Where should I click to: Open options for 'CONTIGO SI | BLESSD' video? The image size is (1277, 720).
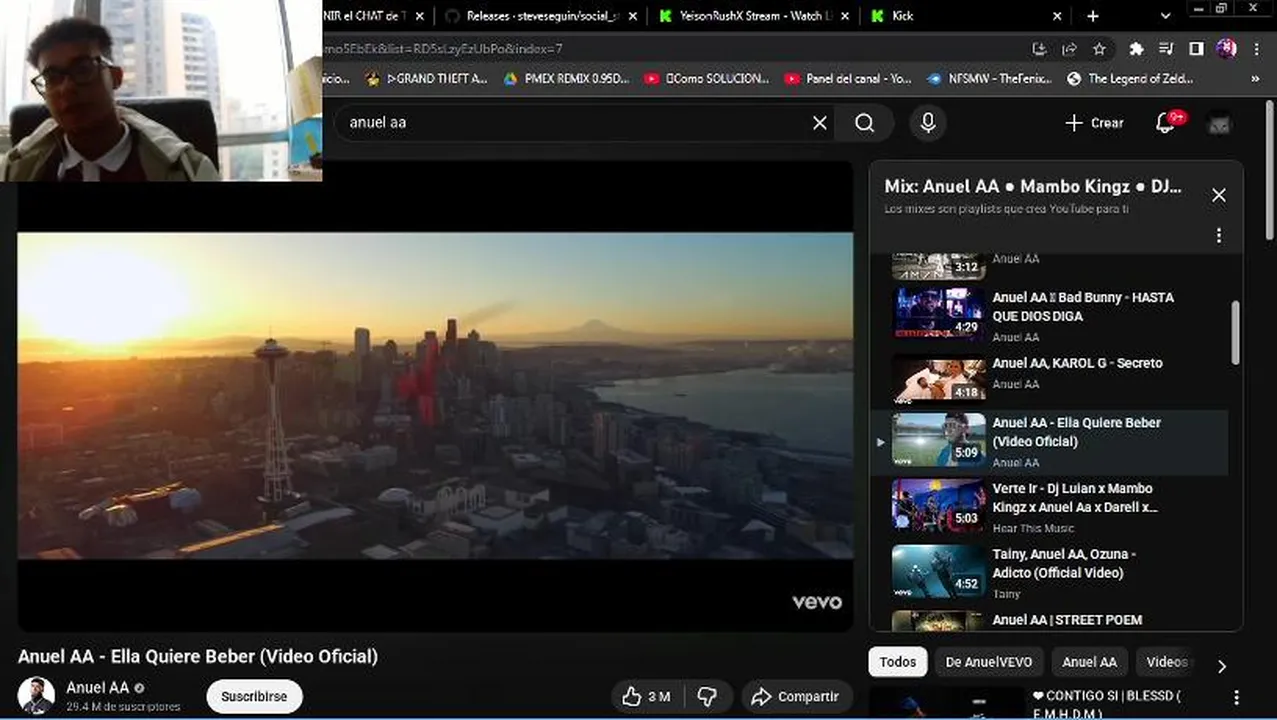[x=1236, y=697]
